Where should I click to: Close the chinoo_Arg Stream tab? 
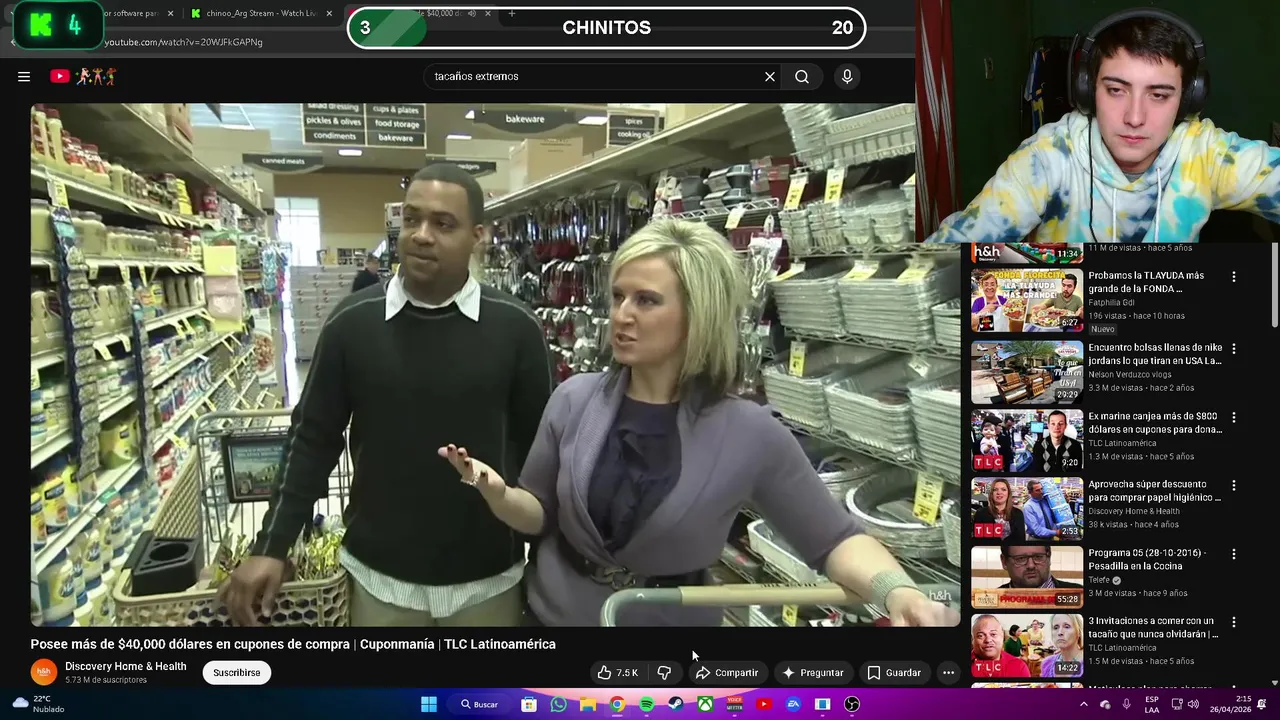tap(329, 14)
